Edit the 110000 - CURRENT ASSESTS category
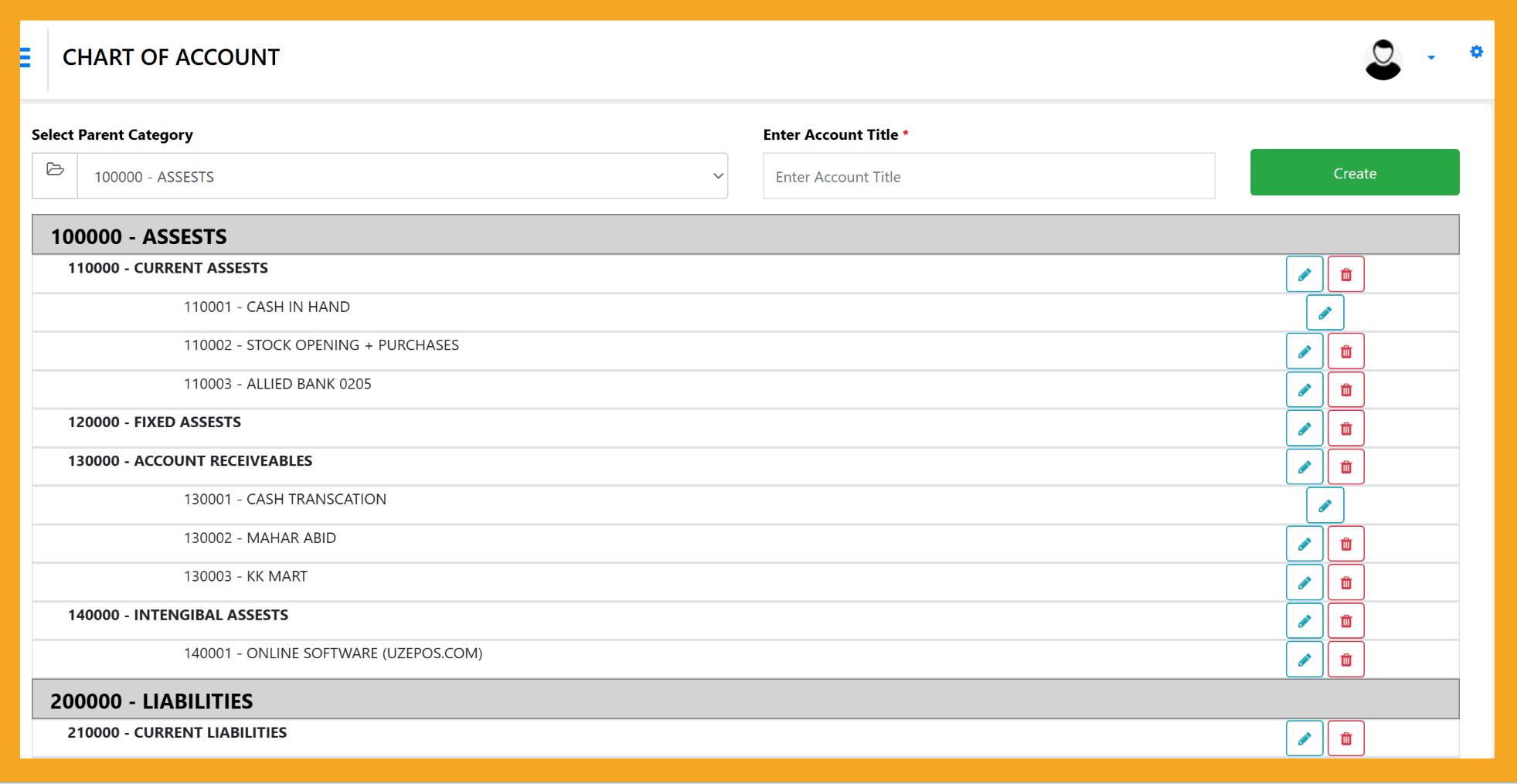Viewport: 1517px width, 784px height. click(x=1304, y=274)
